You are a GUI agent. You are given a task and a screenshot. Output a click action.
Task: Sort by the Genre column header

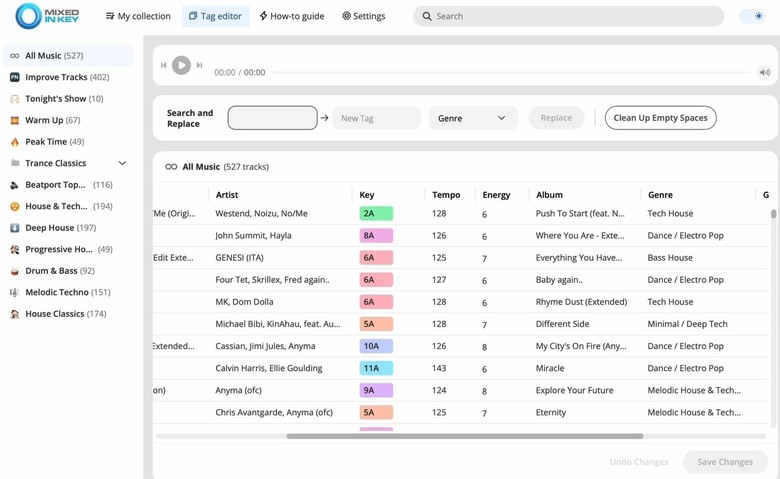pyautogui.click(x=660, y=195)
